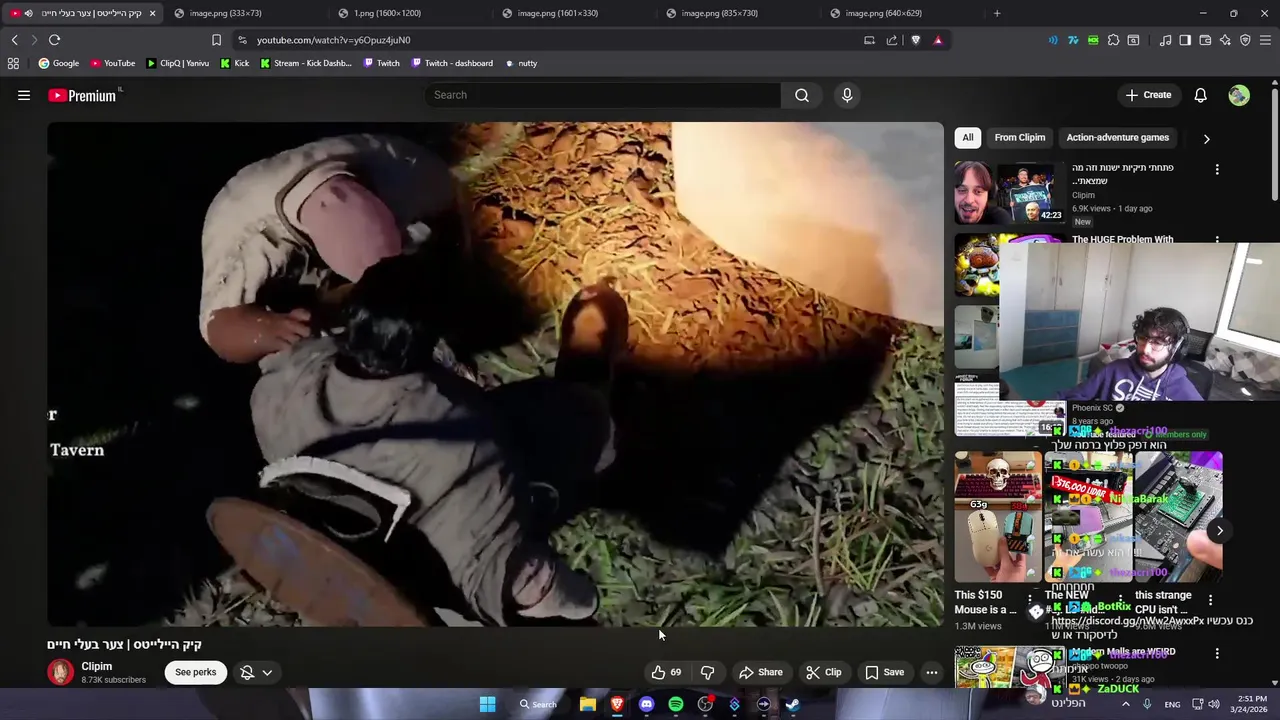Save video to playlist

click(884, 672)
